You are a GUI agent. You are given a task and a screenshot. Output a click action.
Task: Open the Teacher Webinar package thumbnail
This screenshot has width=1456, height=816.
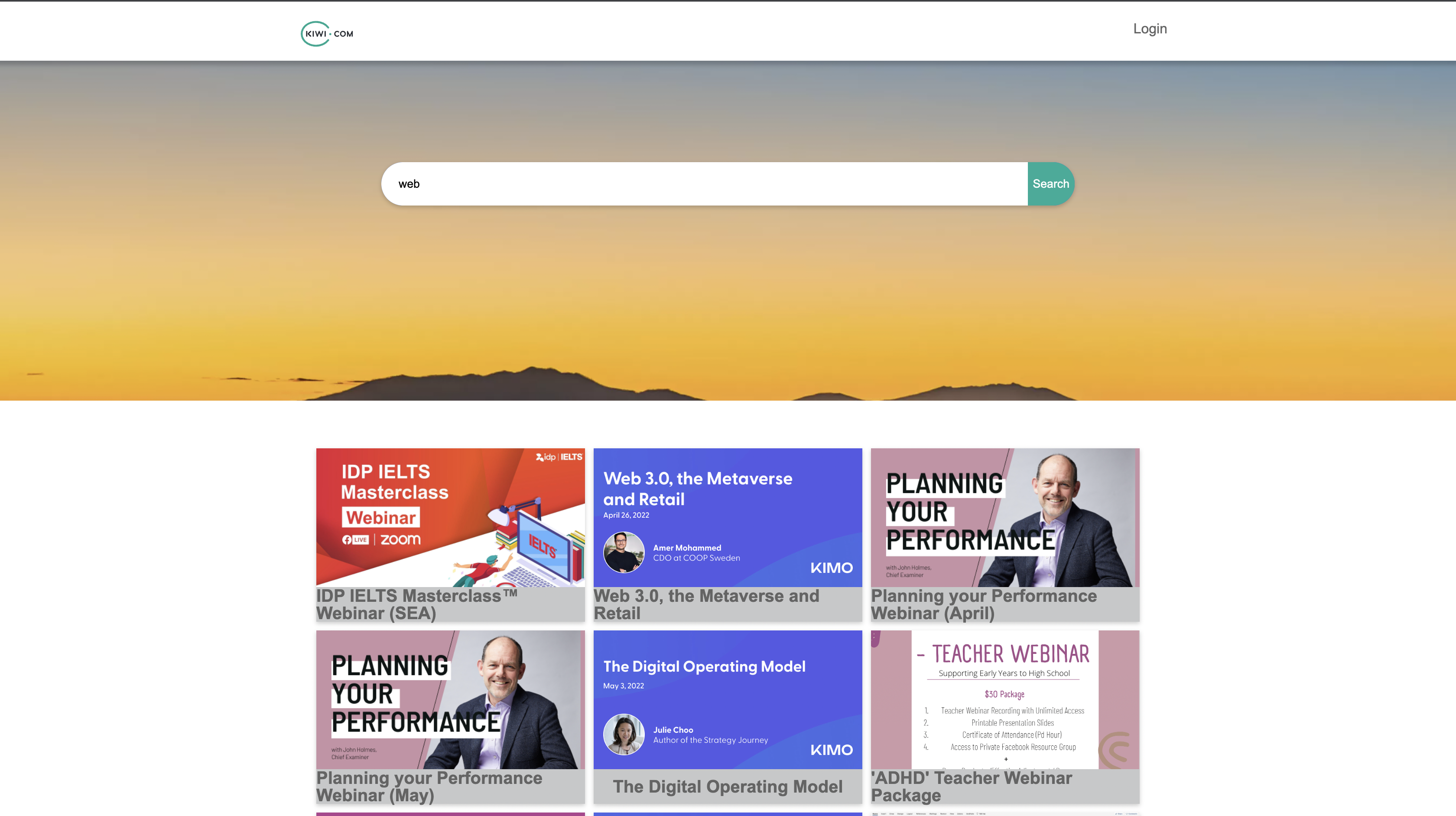coord(1005,699)
